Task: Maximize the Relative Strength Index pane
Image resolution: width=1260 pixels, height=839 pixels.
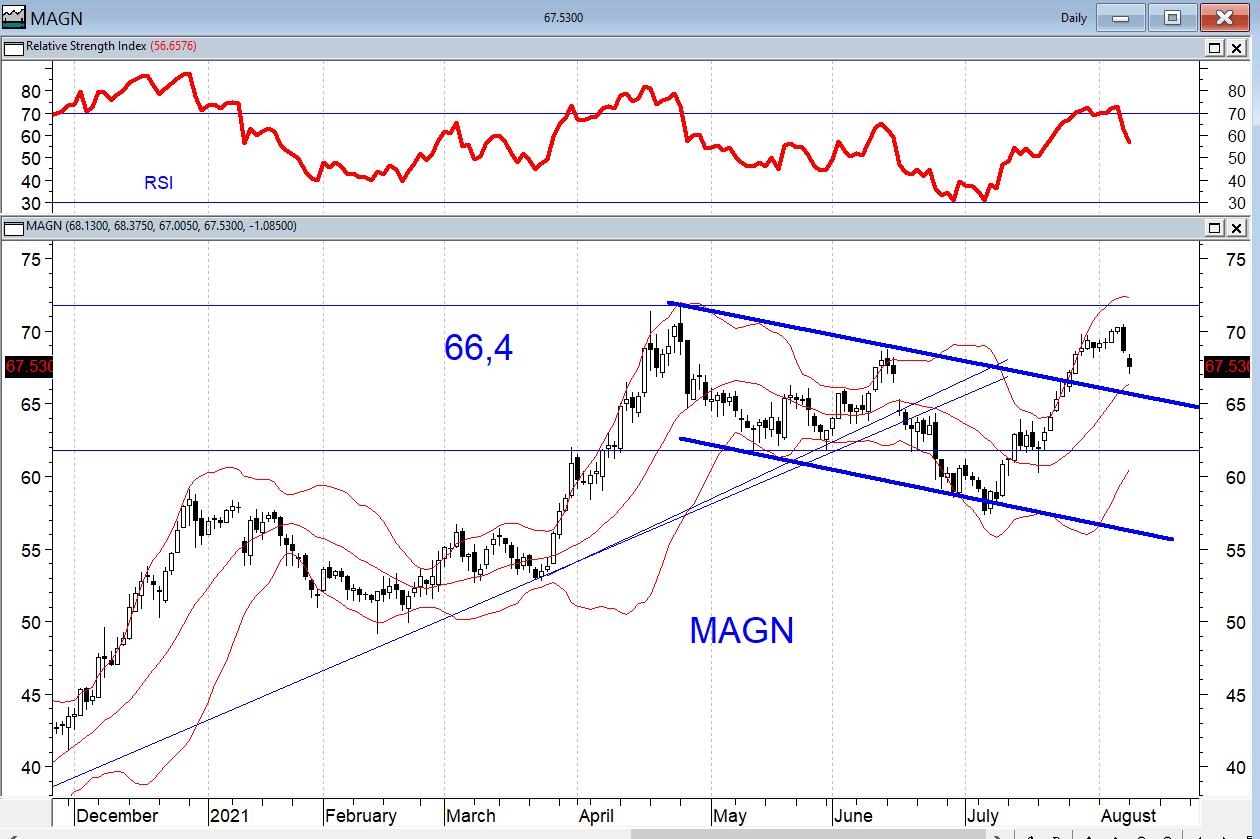Action: coord(1215,47)
